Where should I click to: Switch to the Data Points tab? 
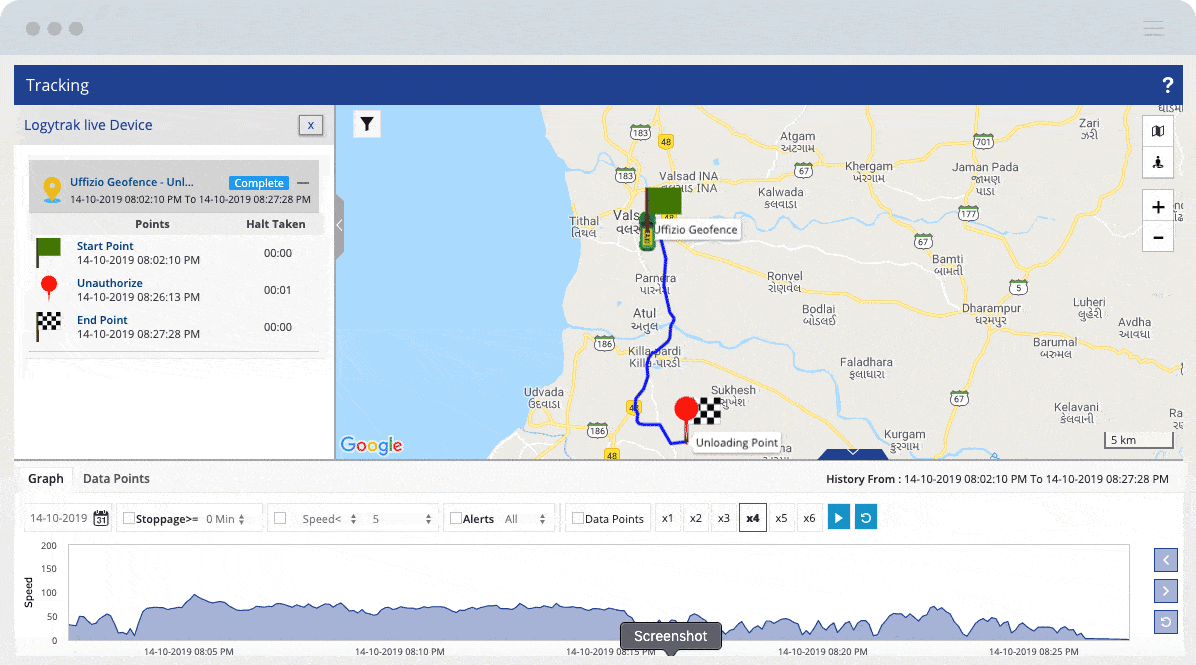[x=116, y=479]
